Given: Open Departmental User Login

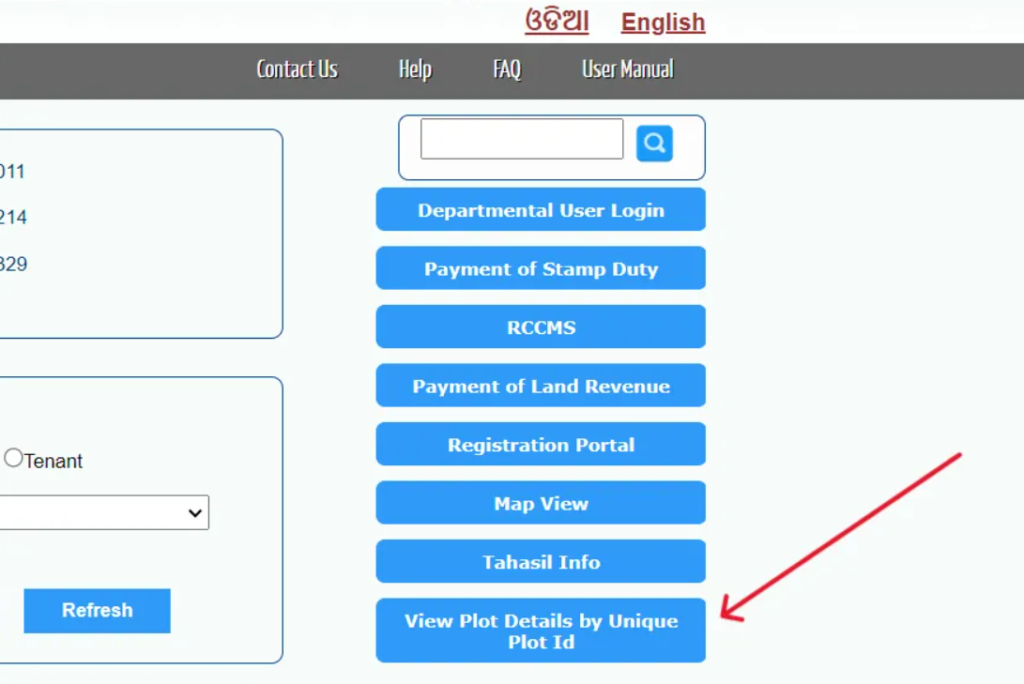Looking at the screenshot, I should pyautogui.click(x=540, y=210).
